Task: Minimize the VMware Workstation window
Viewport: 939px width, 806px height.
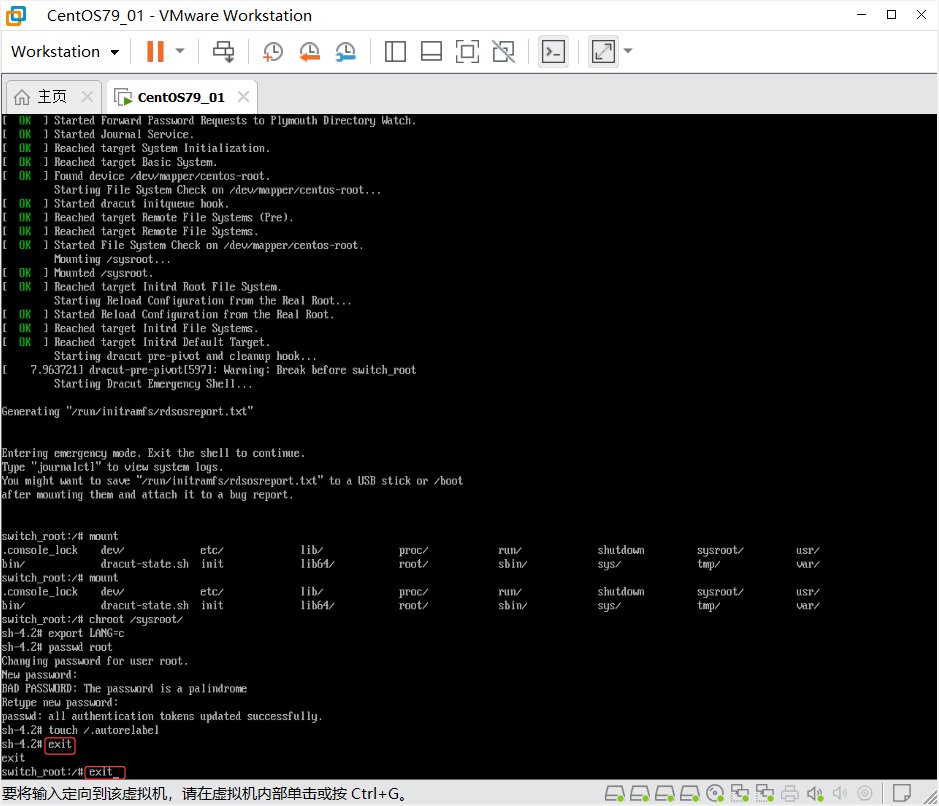Action: (862, 15)
